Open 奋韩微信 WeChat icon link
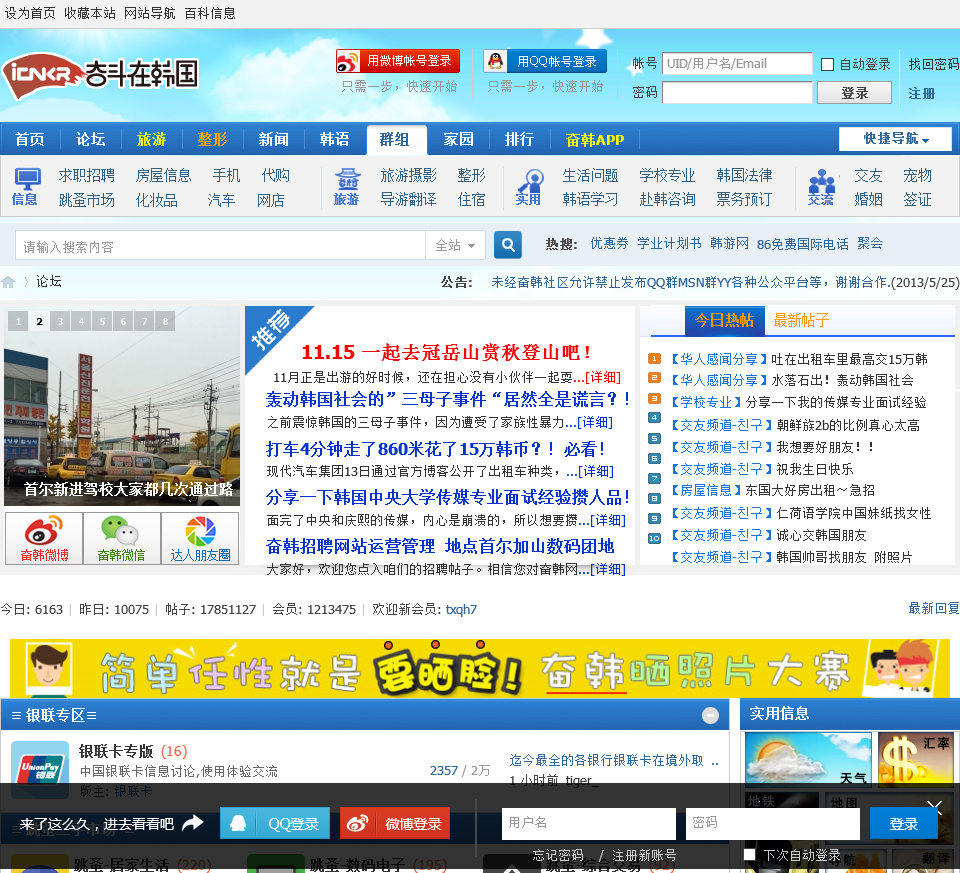 [x=122, y=539]
